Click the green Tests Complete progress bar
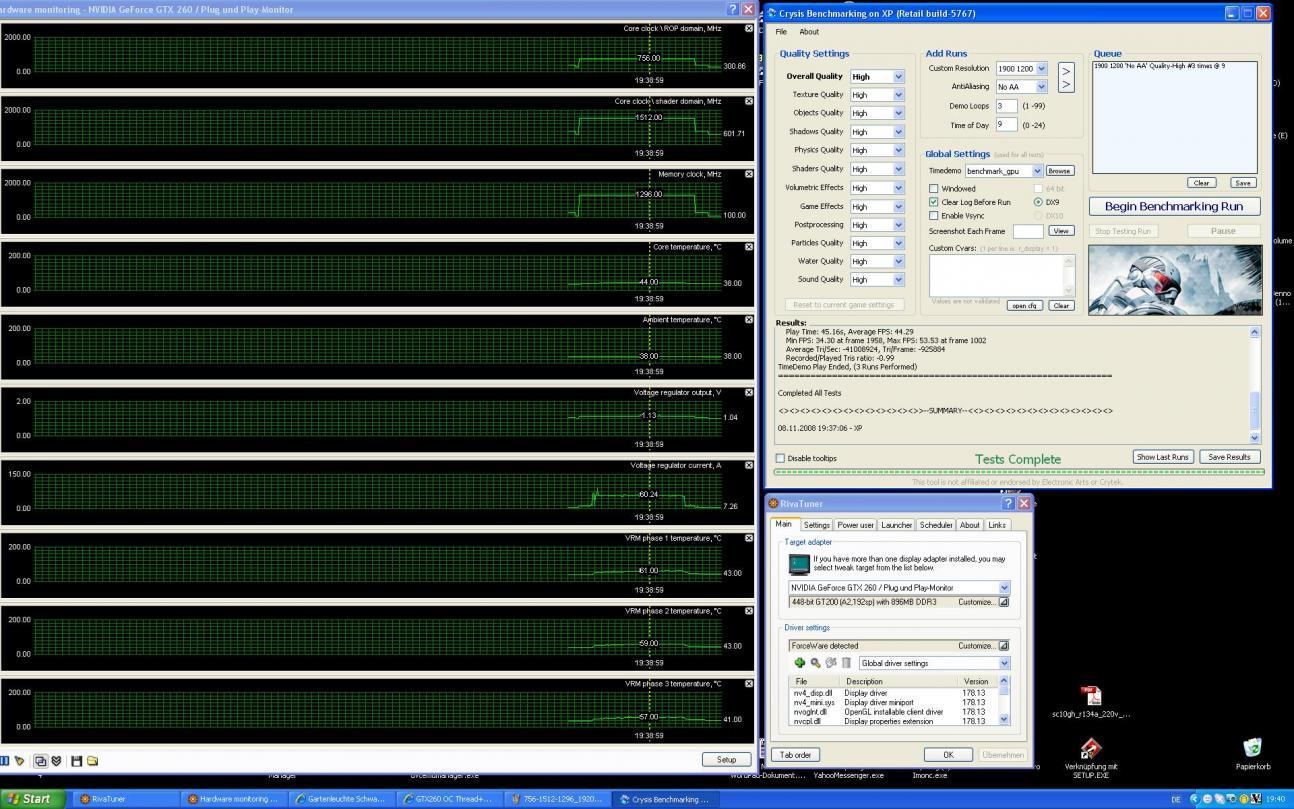 click(1020, 471)
